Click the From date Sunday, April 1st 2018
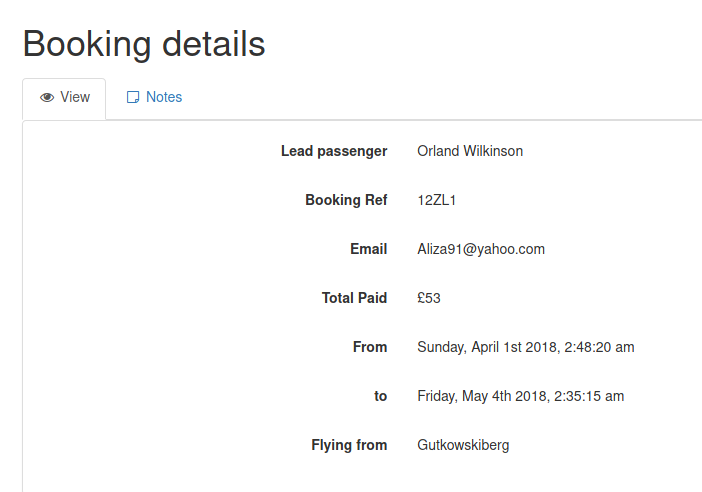Viewport: 702px width, 492px height. click(526, 347)
